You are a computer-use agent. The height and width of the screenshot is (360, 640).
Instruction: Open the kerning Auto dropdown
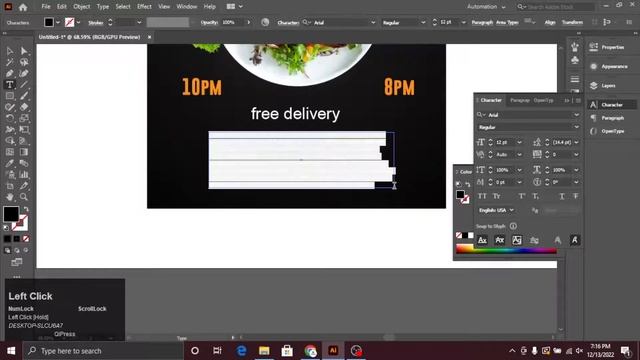click(519, 155)
